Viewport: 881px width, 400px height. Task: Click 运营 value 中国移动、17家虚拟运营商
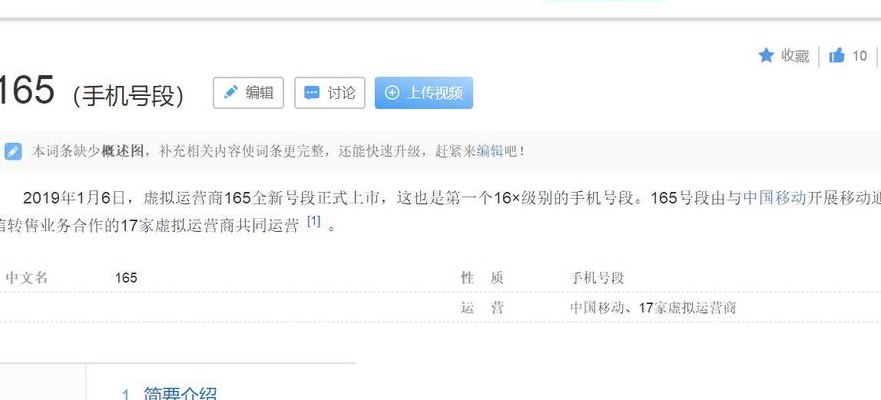[x=653, y=308]
